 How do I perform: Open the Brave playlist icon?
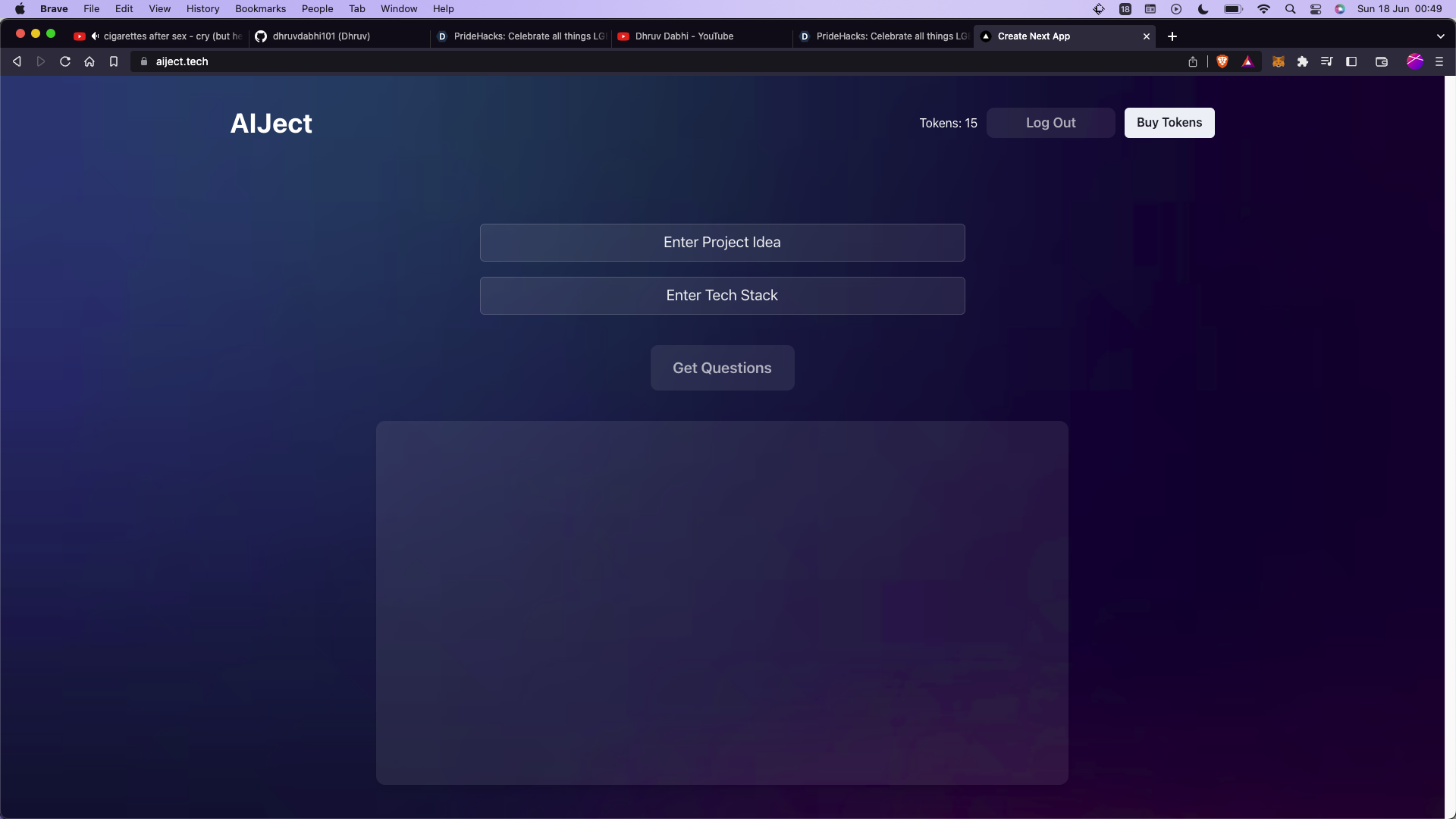[x=1326, y=61]
